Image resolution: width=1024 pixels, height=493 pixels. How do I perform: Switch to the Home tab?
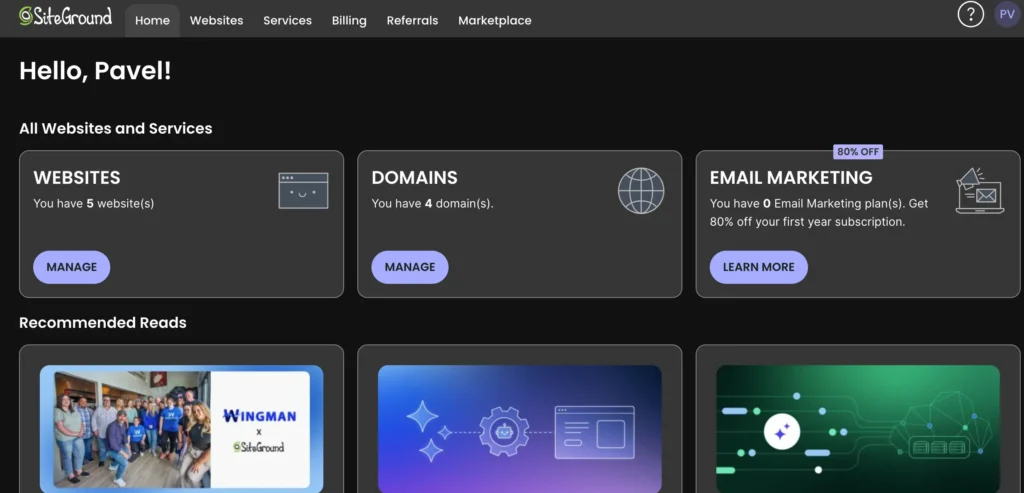(x=152, y=20)
